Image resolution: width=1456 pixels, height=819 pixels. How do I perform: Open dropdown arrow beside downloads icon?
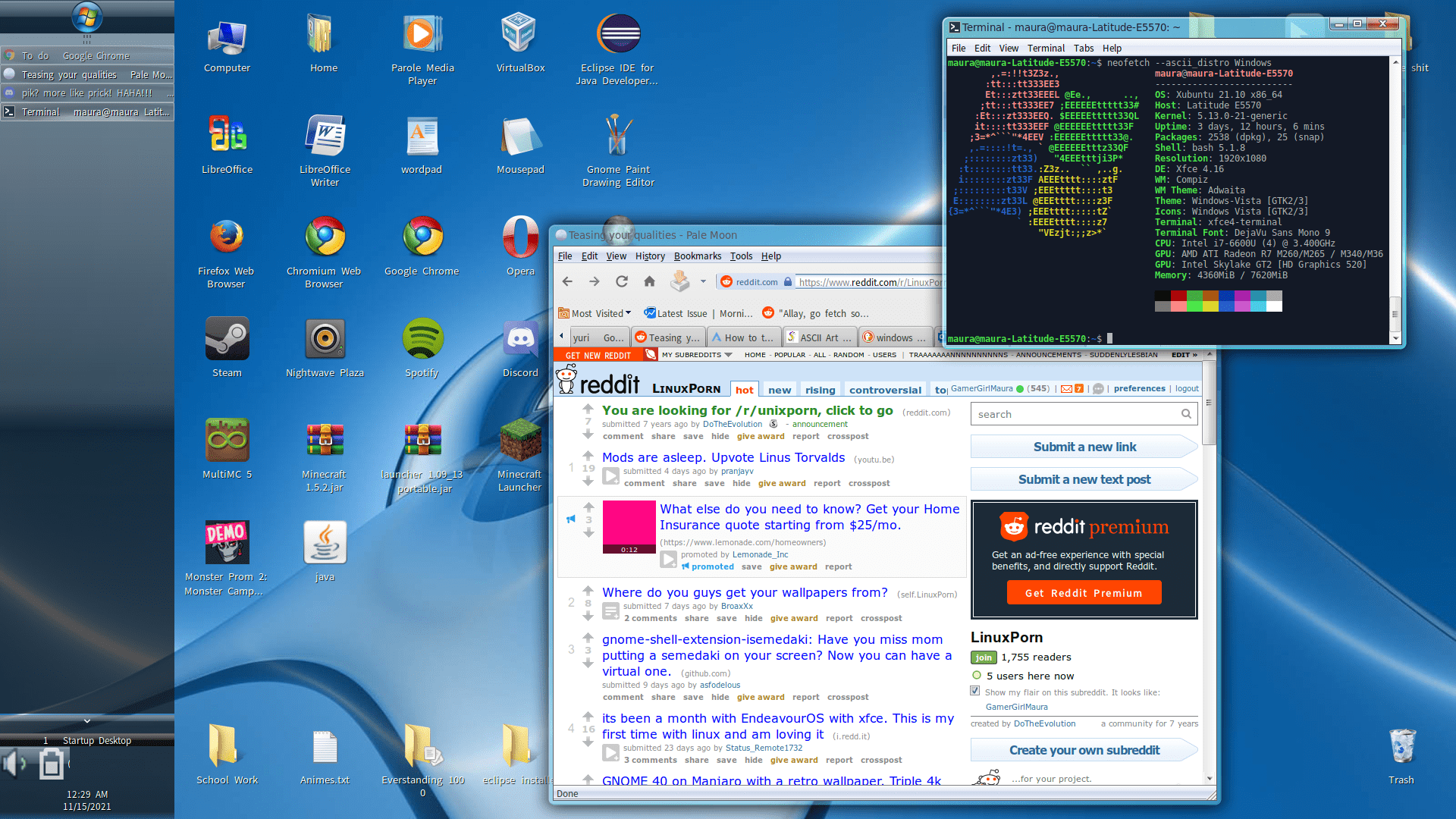point(703,281)
